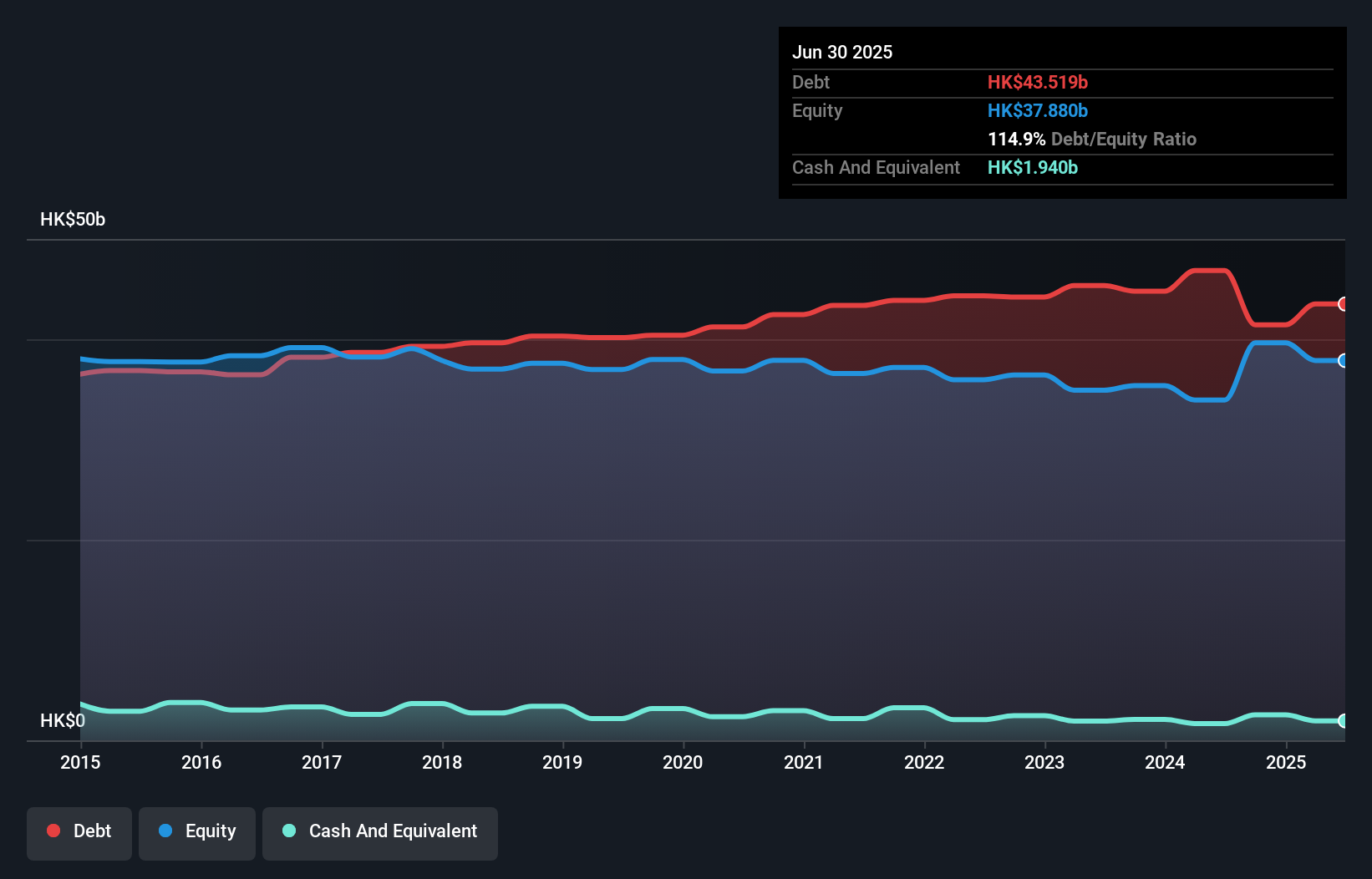
Task: Select the blue Equity endpoint marker
Action: (1343, 361)
